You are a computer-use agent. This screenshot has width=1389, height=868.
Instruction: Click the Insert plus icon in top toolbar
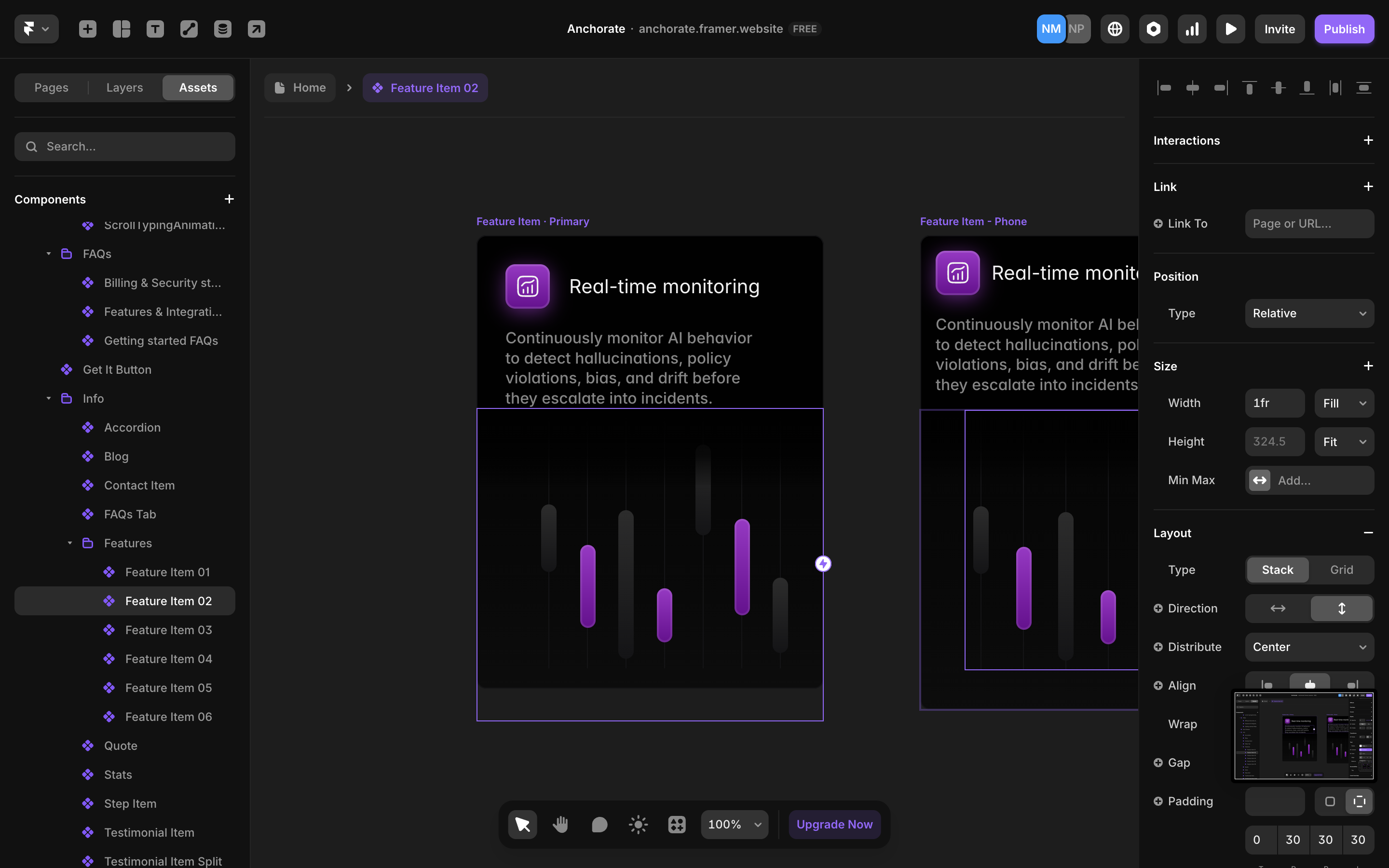[x=87, y=29]
